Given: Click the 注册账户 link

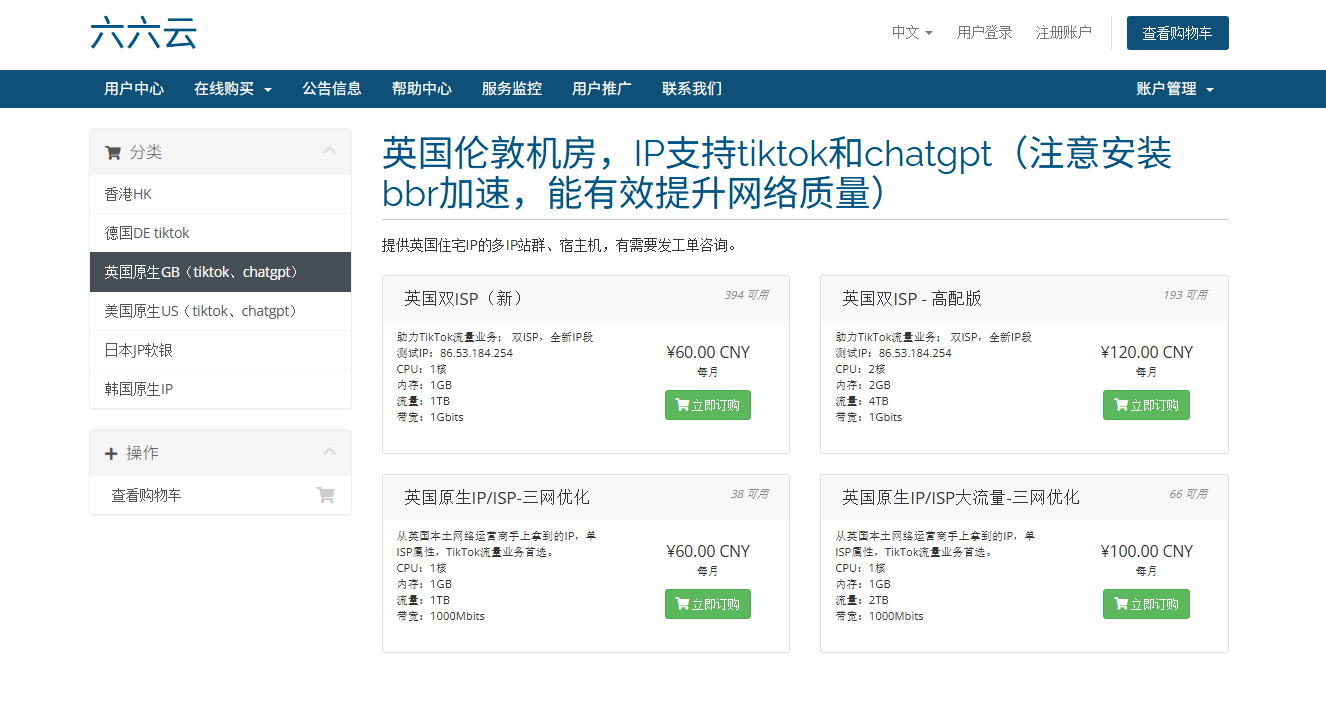Looking at the screenshot, I should click(1063, 32).
